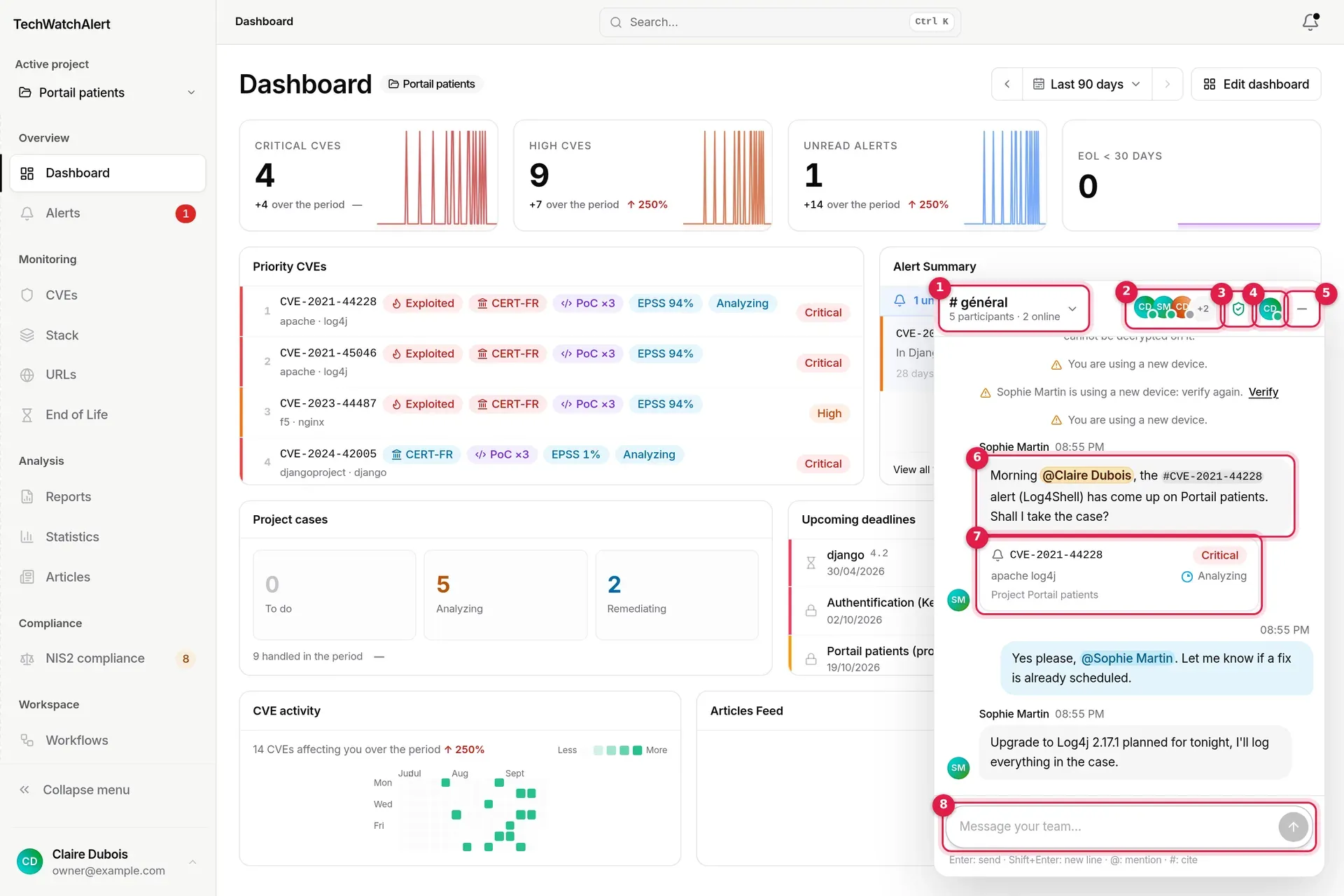
Task: Expand the # général channel dropdown
Action: (1014, 309)
